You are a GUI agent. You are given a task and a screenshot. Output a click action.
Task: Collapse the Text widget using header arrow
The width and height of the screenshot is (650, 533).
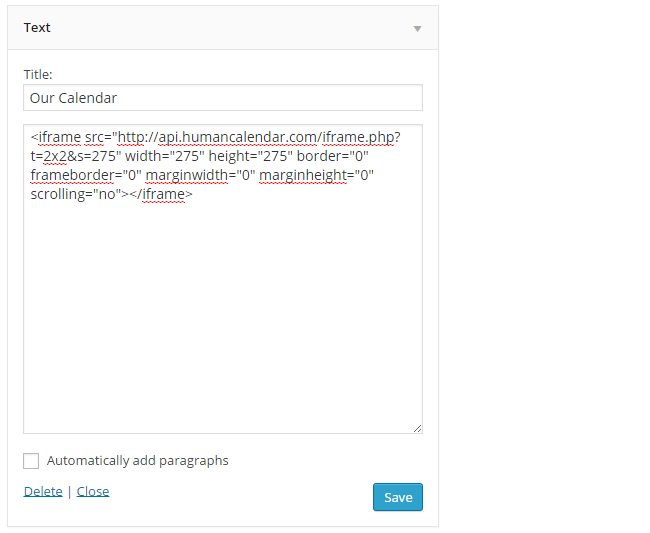coord(417,29)
